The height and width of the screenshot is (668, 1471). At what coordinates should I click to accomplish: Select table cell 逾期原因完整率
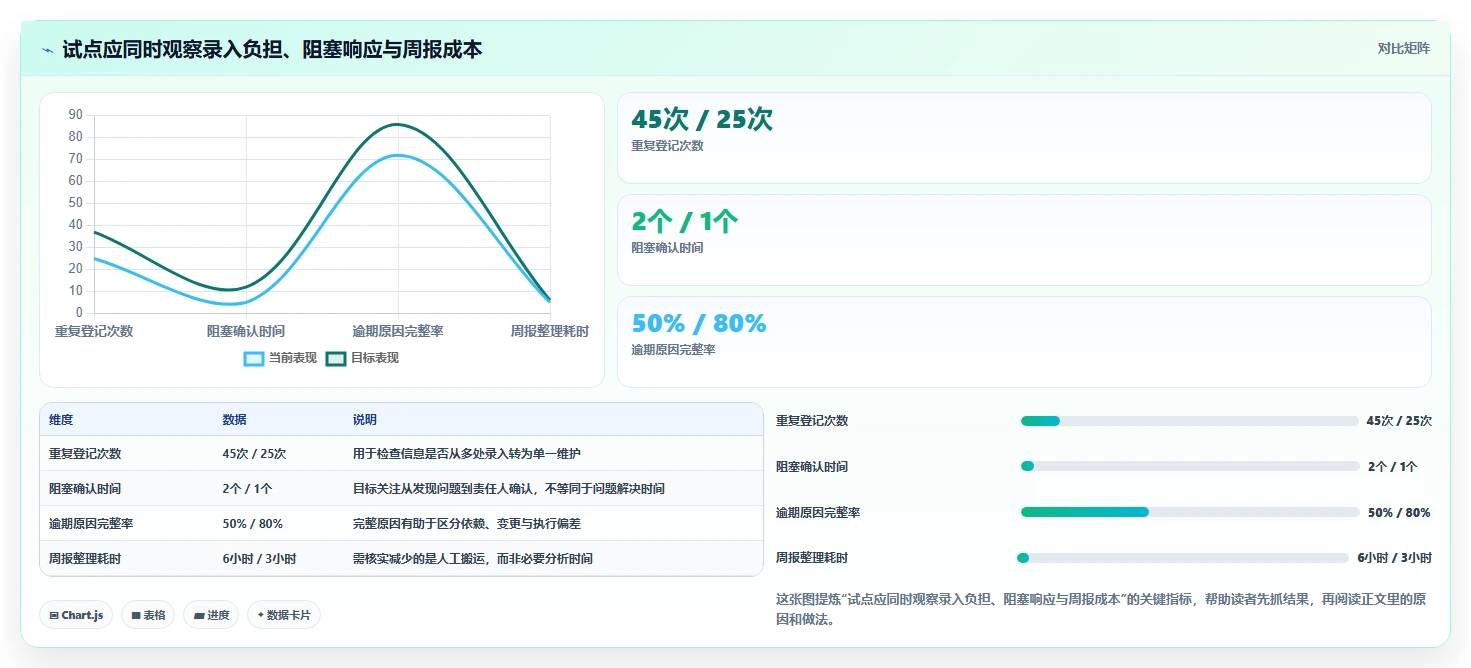[x=91, y=524]
